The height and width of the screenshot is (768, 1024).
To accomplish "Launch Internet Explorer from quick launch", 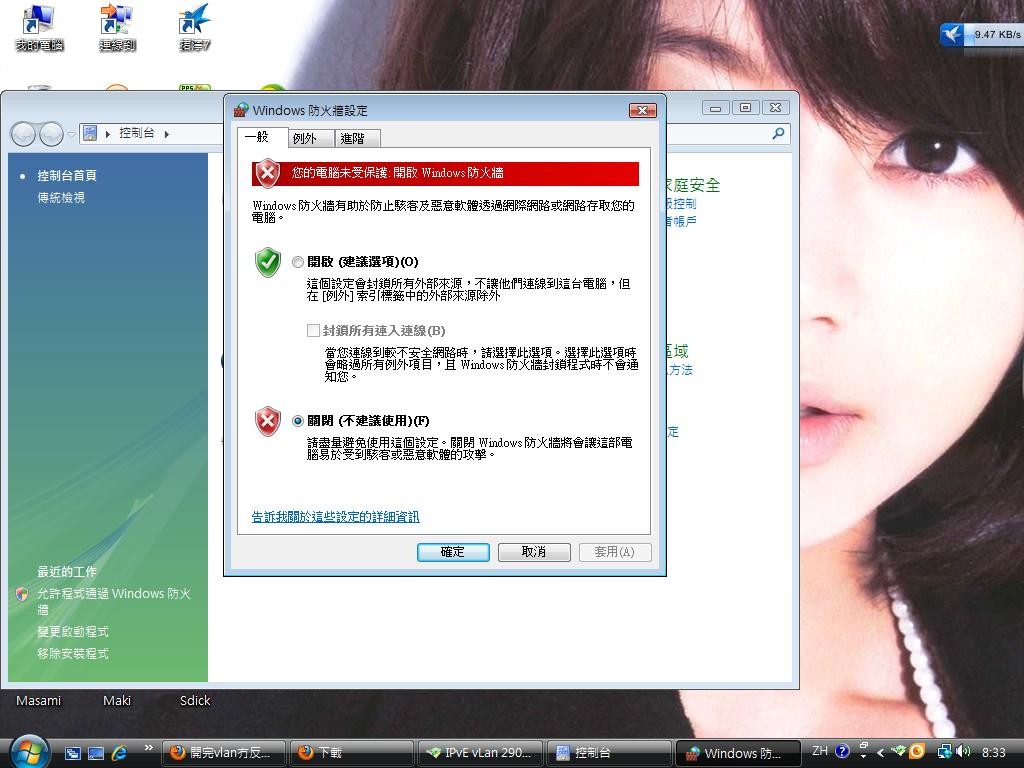I will tap(120, 753).
